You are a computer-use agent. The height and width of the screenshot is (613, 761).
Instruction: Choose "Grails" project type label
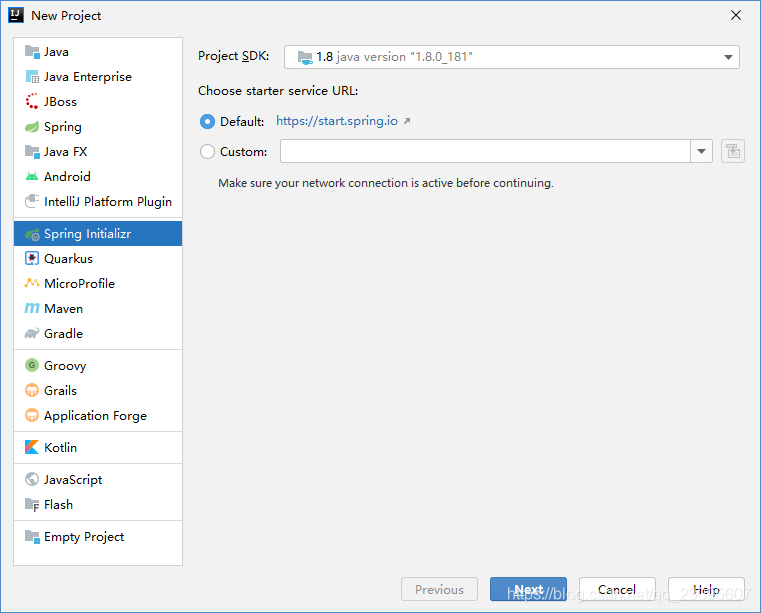click(60, 390)
